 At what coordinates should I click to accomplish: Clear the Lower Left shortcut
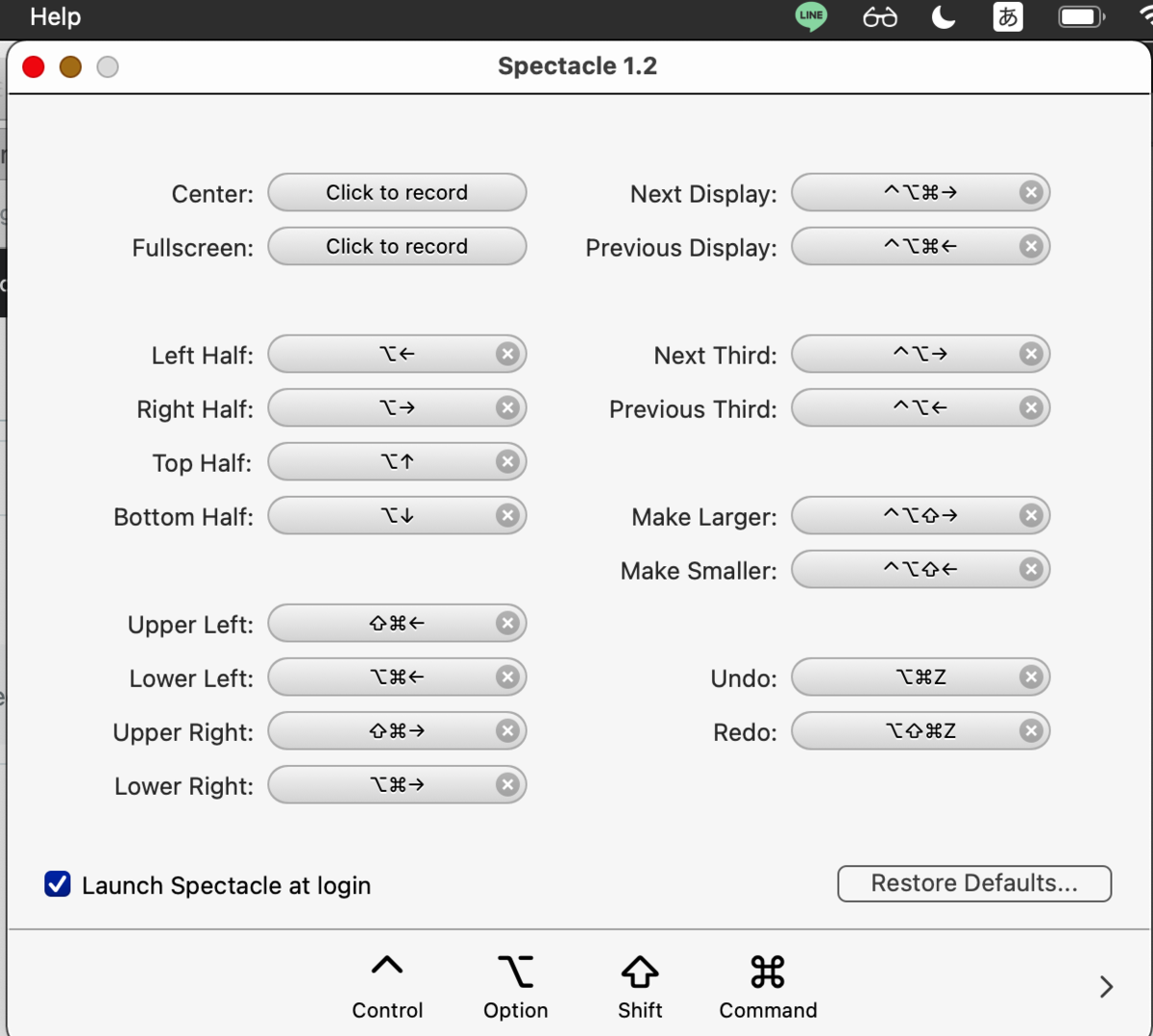point(507,678)
